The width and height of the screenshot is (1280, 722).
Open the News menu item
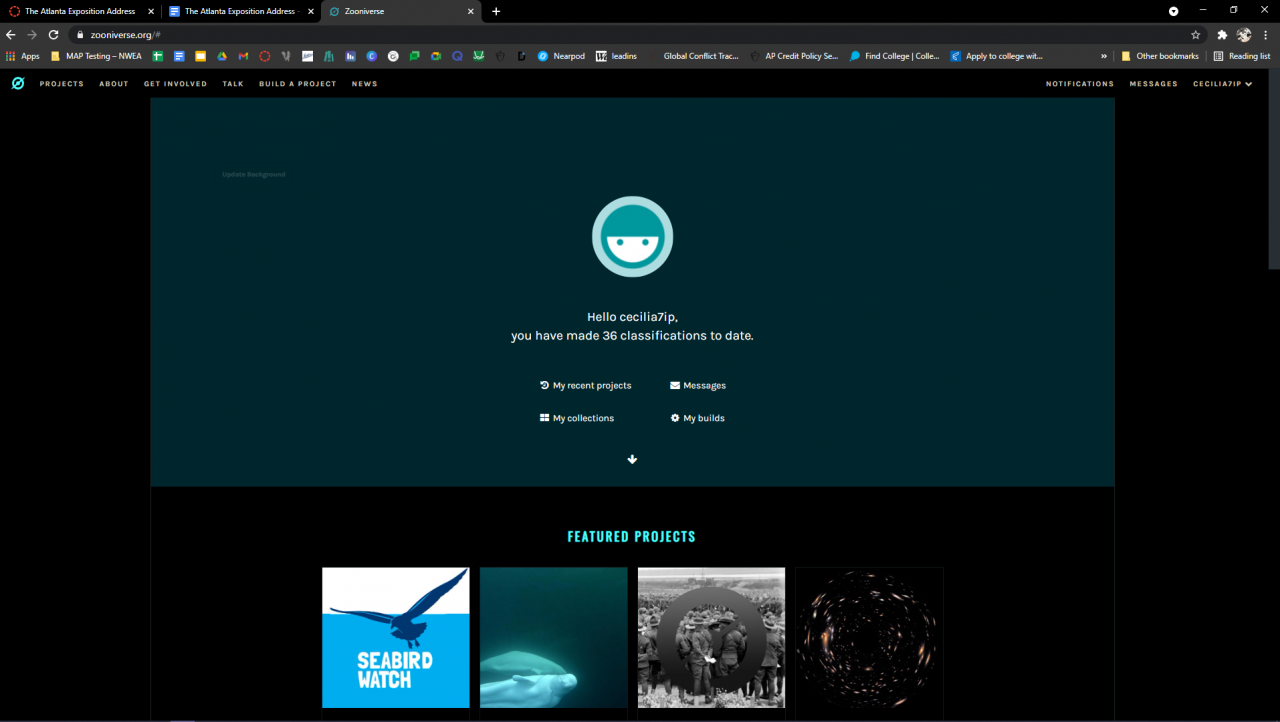coord(365,84)
